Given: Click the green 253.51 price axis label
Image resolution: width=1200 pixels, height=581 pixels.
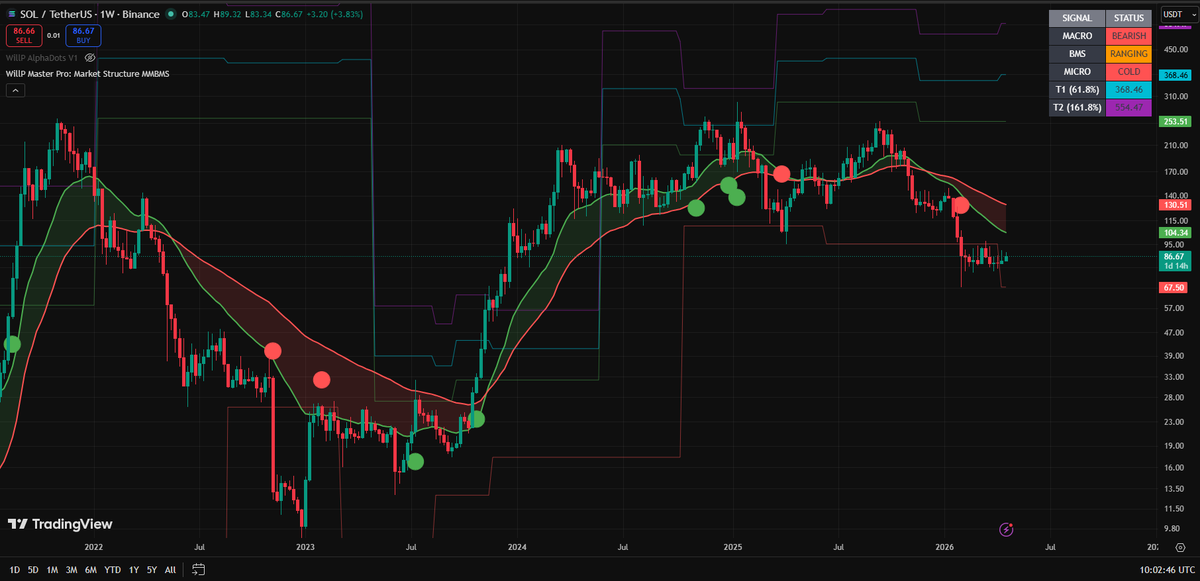Looking at the screenshot, I should pos(1174,121).
